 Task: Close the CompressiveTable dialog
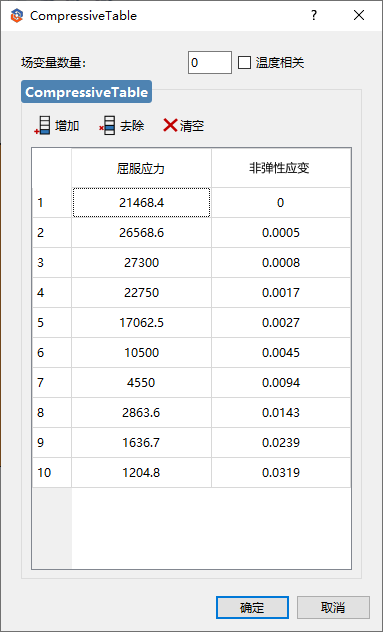(x=358, y=15)
